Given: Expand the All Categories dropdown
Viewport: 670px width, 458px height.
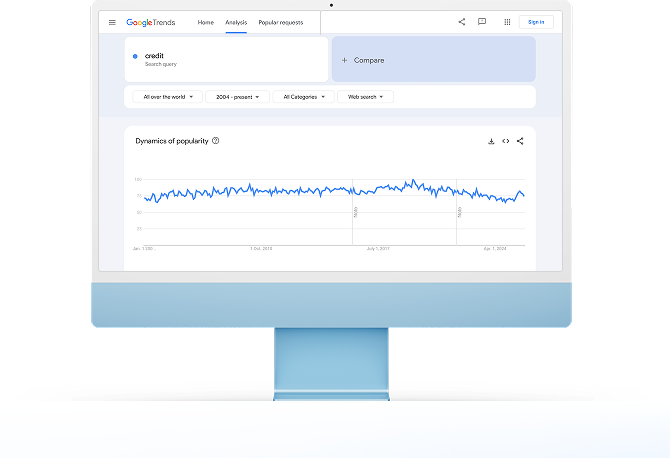Looking at the screenshot, I should tap(303, 97).
